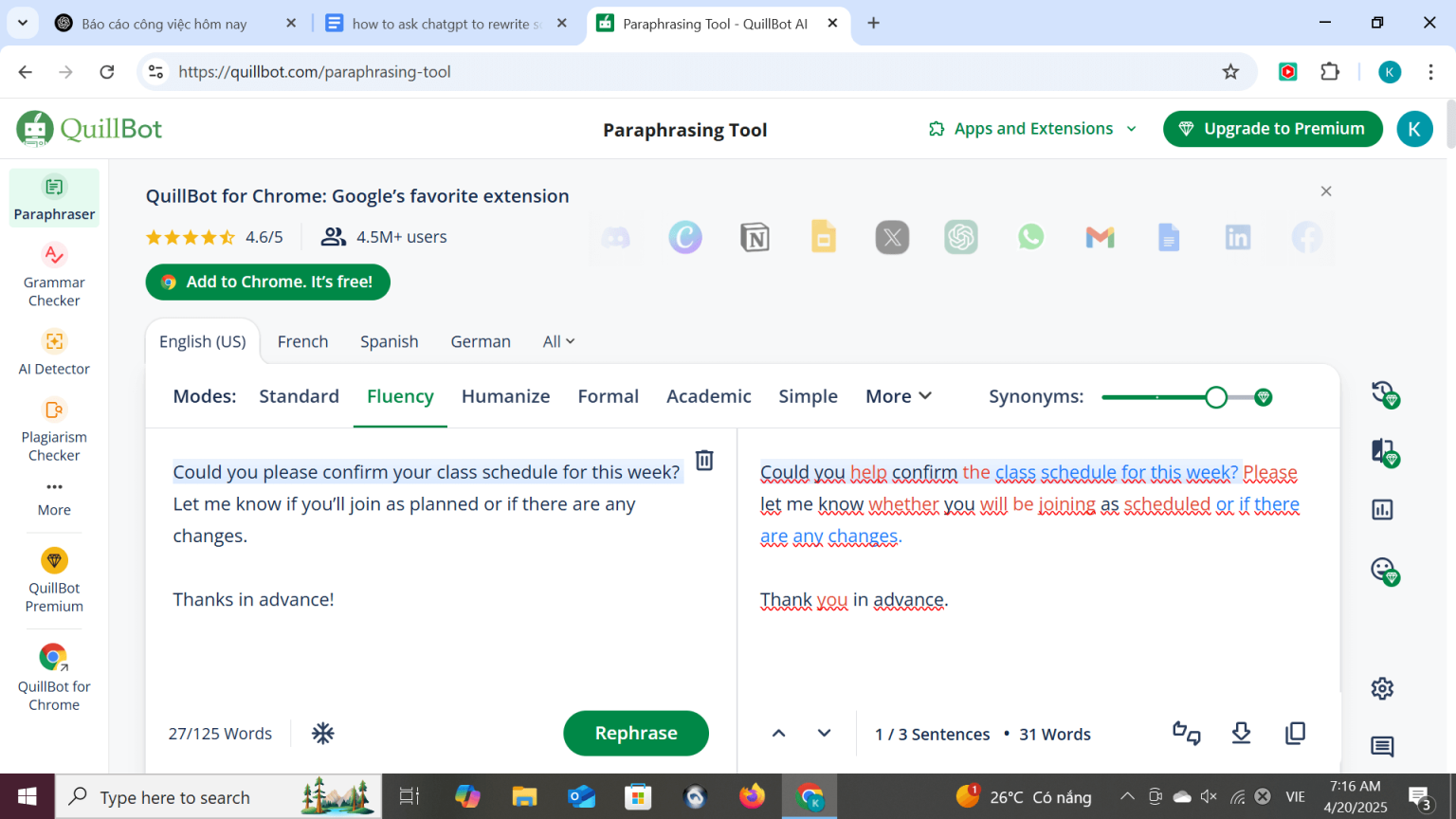Select the French language tab
Image resolution: width=1456 pixels, height=819 pixels.
(302, 341)
